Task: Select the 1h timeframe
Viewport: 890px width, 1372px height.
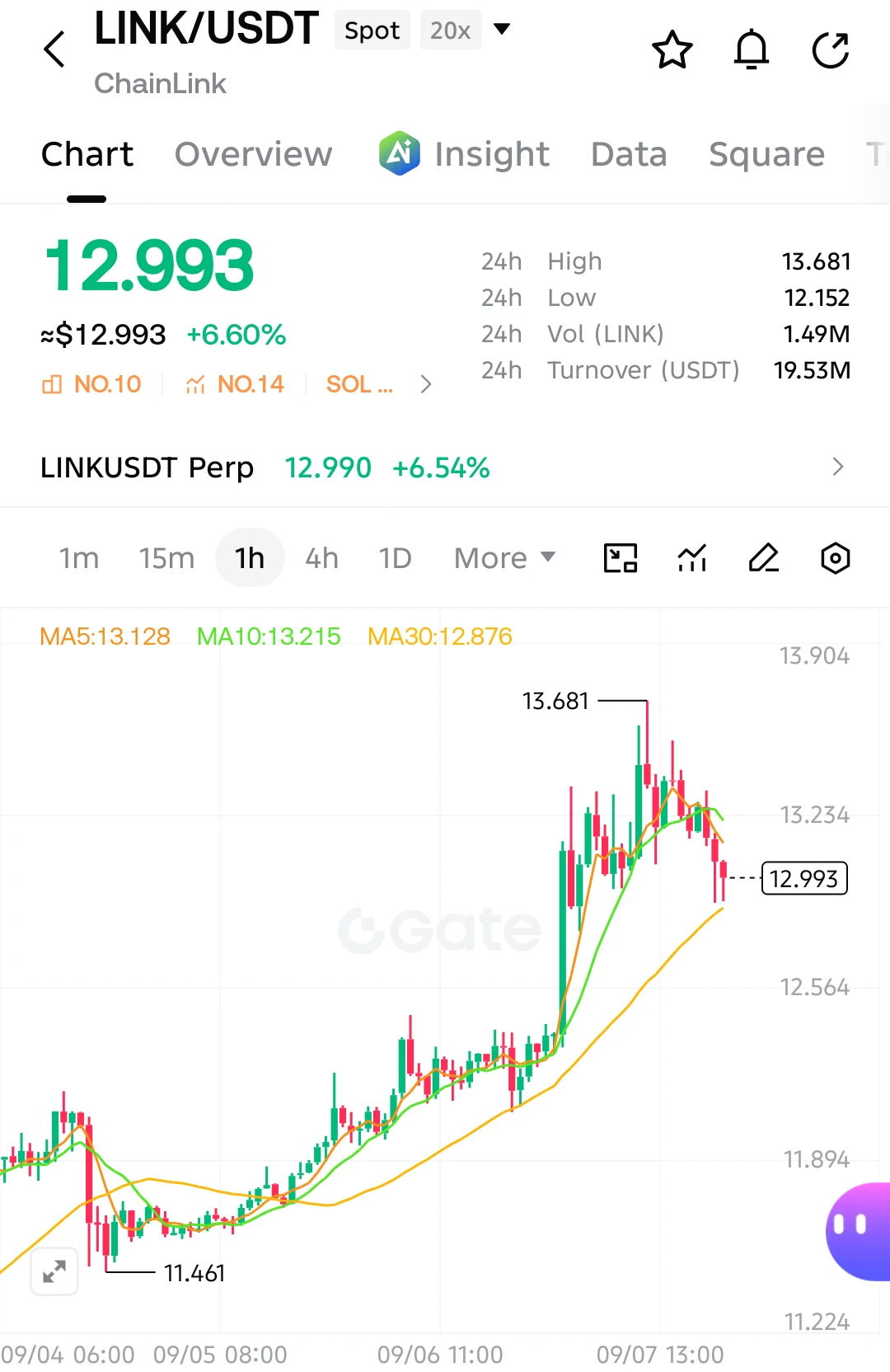Action: [250, 558]
